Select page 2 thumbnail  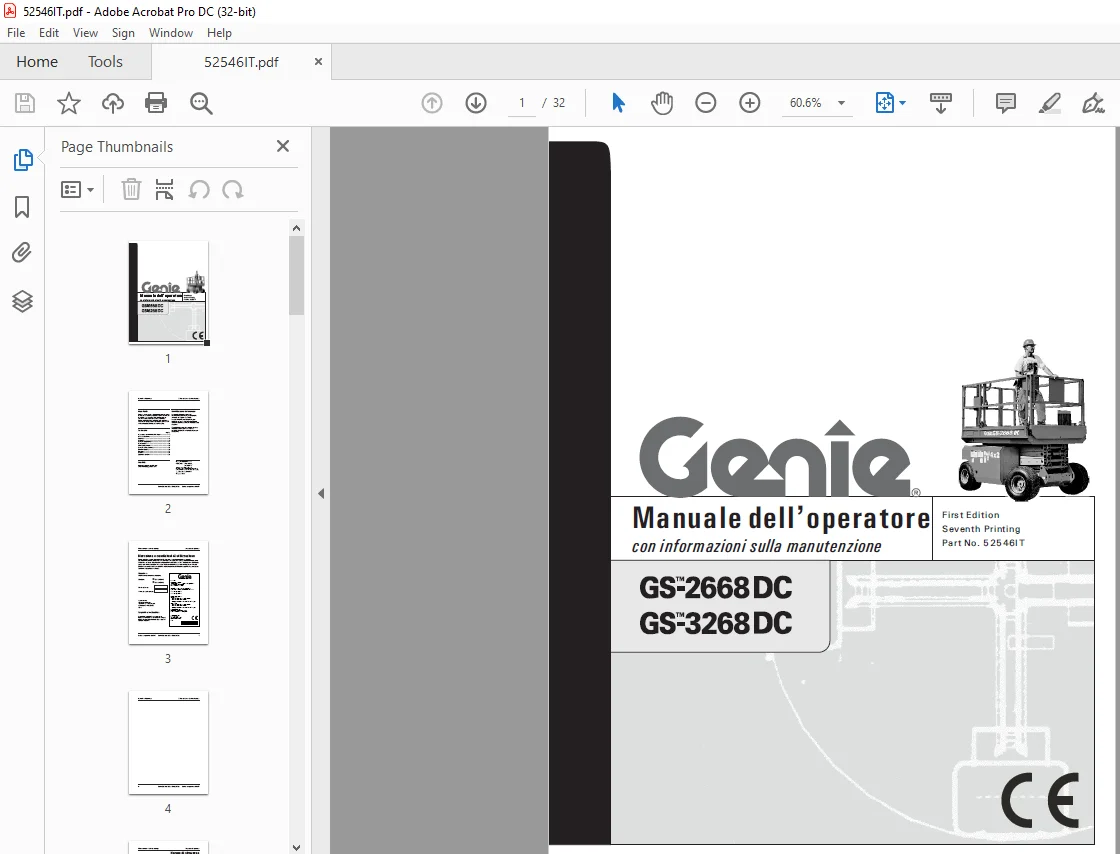[x=169, y=443]
